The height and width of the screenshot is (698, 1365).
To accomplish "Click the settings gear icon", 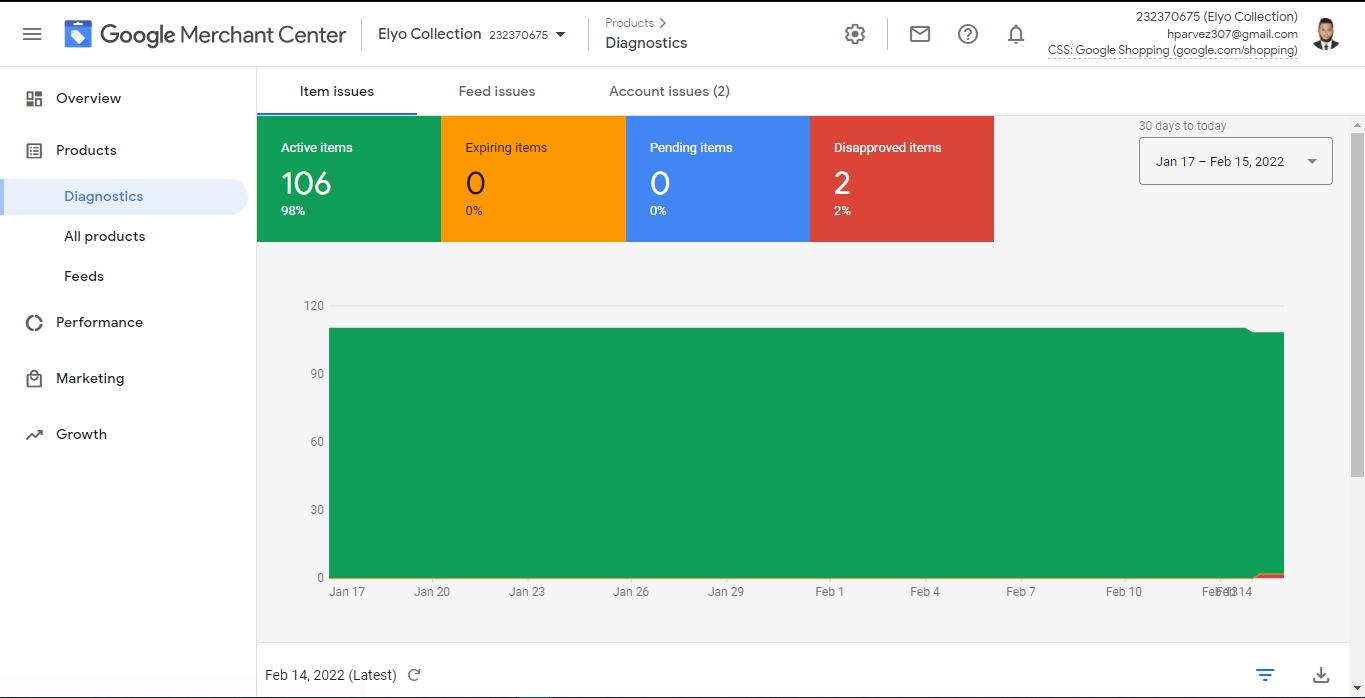I will point(854,34).
